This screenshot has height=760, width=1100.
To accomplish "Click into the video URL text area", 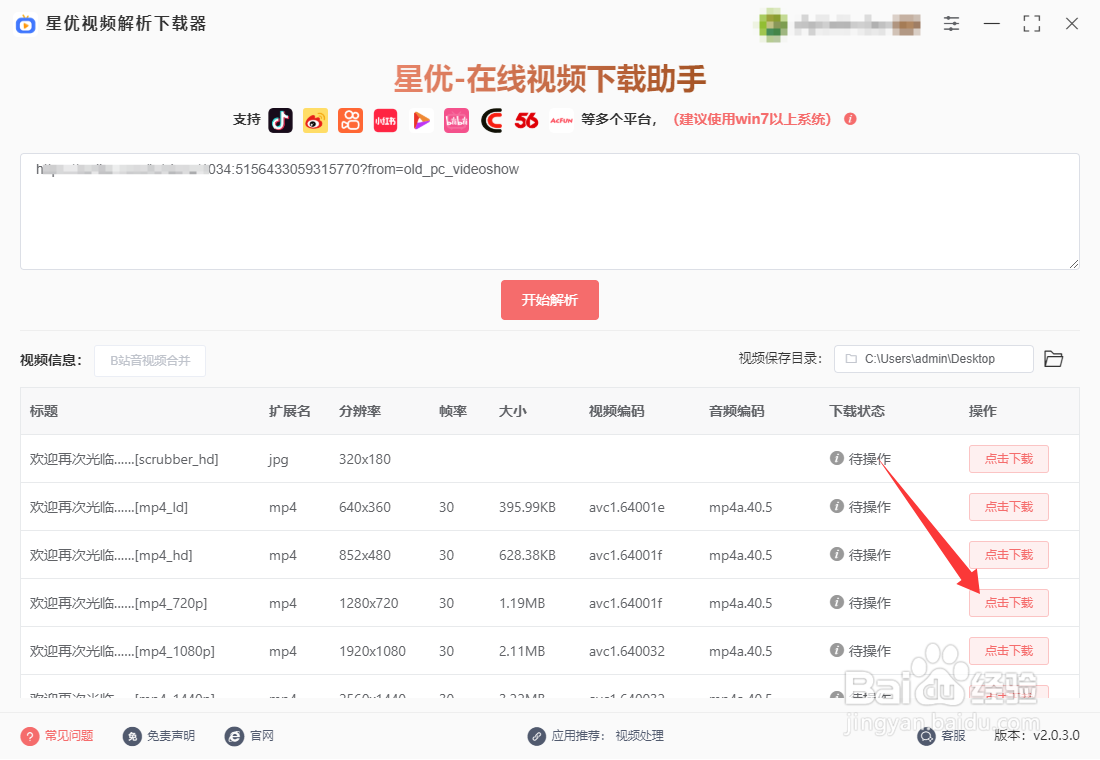I will [549, 211].
